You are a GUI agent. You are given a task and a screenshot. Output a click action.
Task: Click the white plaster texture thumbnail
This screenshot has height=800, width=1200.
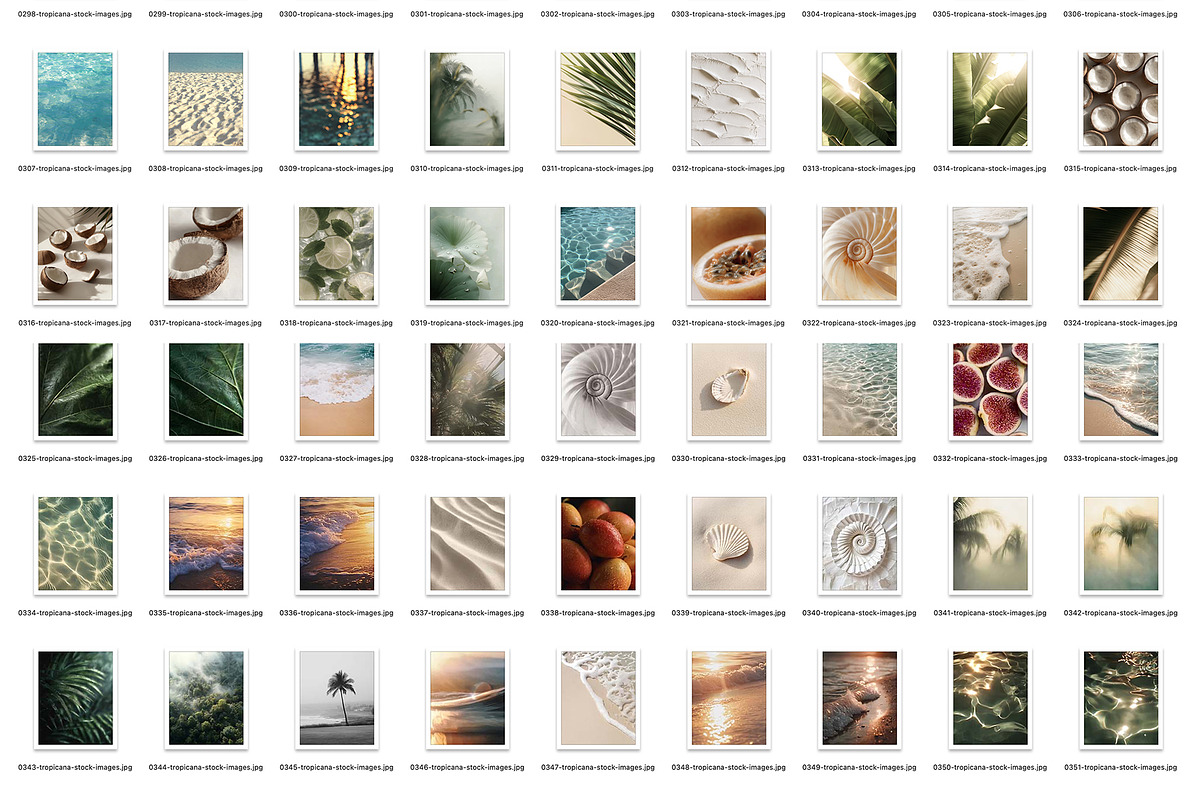[x=728, y=99]
